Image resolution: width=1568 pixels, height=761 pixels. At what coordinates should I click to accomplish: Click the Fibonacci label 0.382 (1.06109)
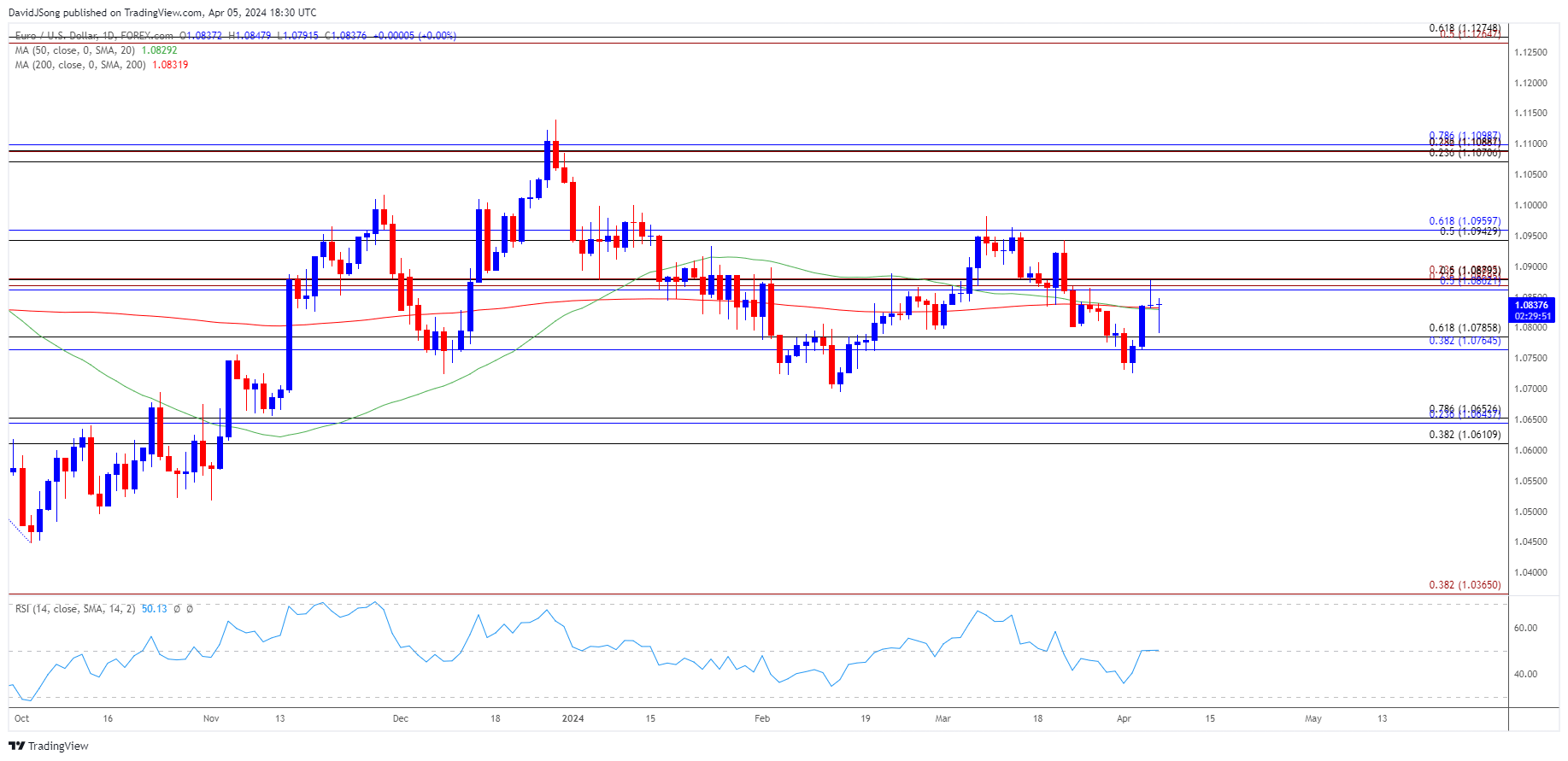1465,435
